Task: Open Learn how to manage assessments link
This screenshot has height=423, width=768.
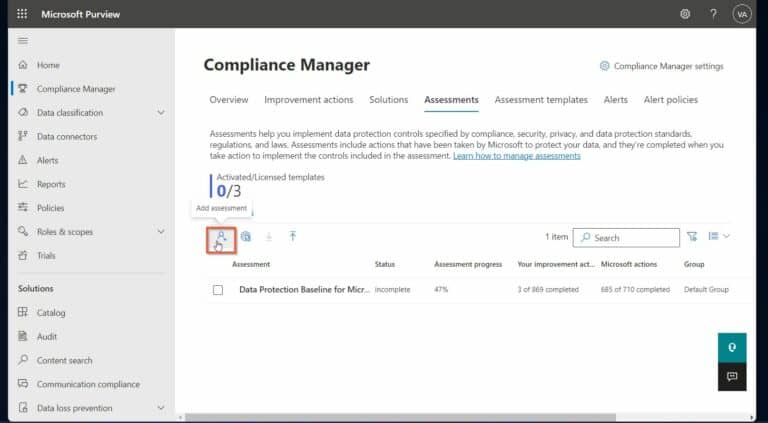Action: click(x=517, y=156)
